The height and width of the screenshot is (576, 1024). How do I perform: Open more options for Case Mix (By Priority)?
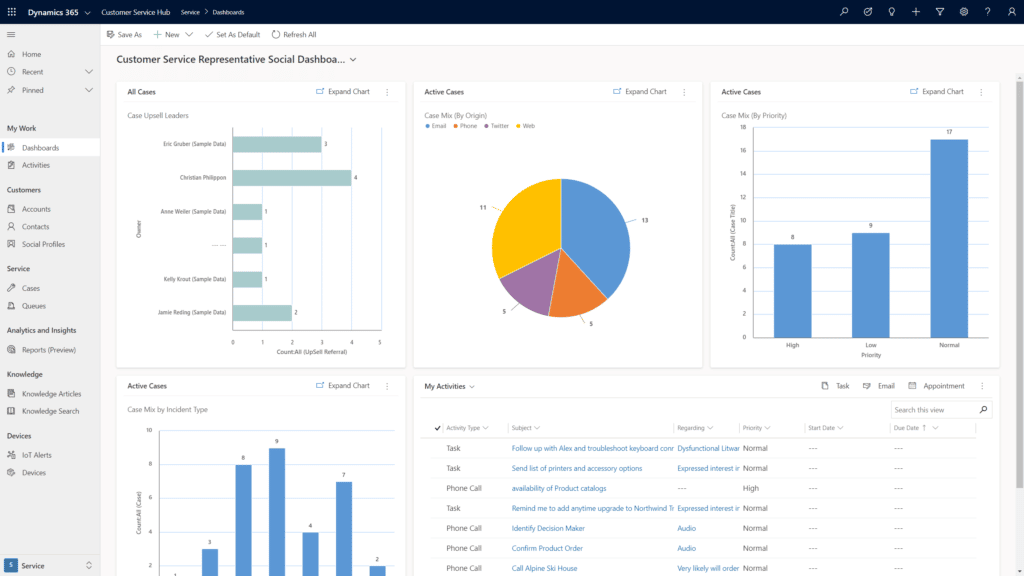tap(982, 92)
